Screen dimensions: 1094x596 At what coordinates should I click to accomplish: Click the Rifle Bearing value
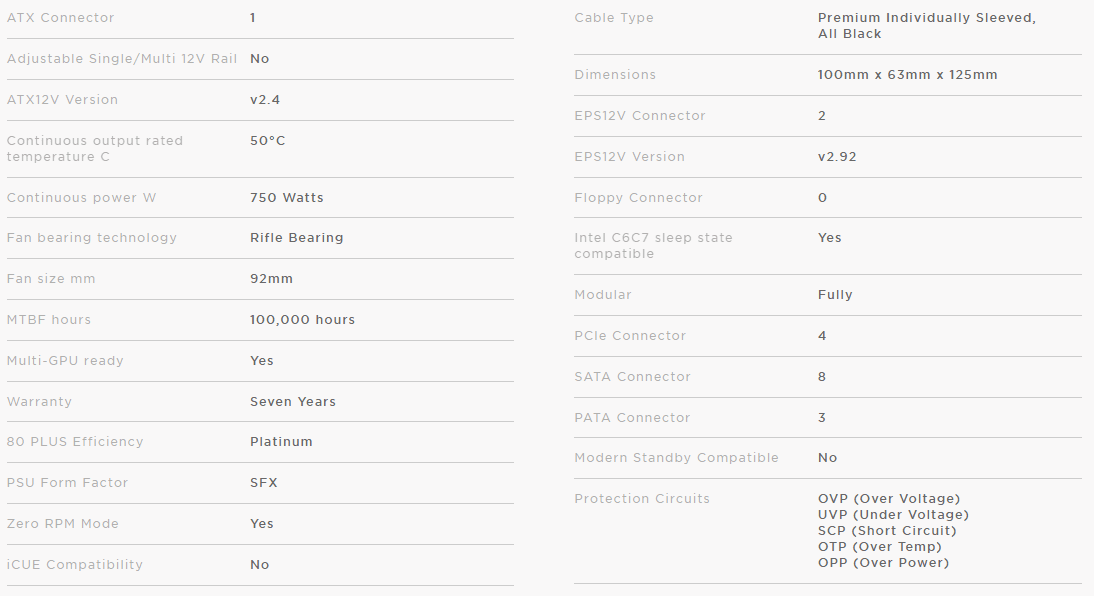pos(297,237)
